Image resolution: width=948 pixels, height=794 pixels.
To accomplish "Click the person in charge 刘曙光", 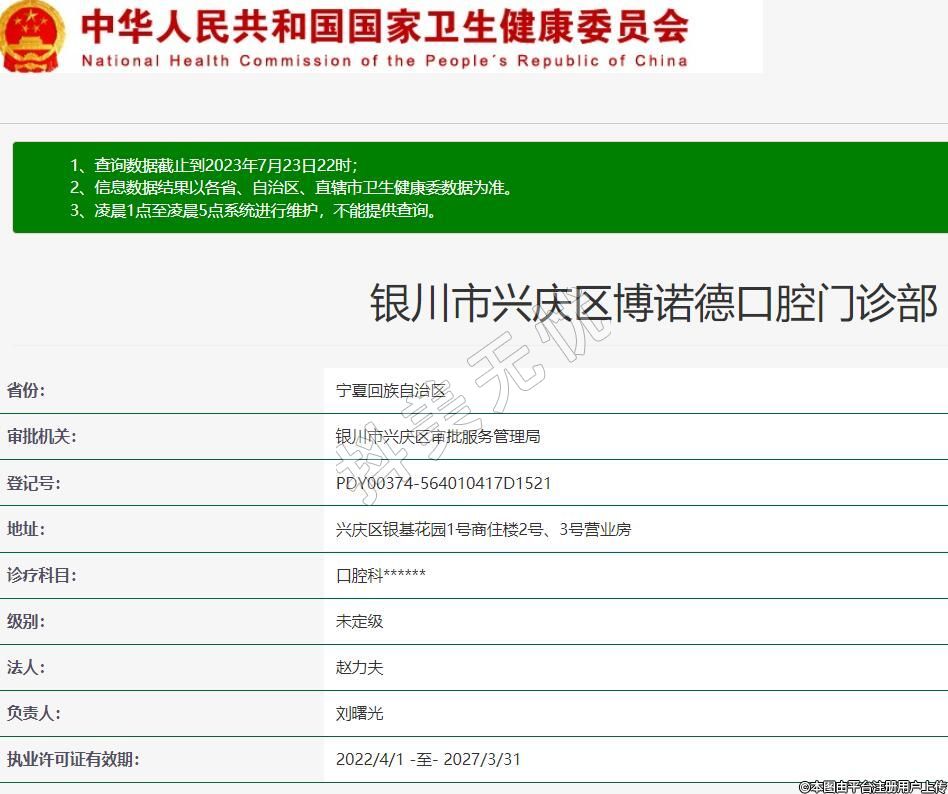I will pos(359,713).
